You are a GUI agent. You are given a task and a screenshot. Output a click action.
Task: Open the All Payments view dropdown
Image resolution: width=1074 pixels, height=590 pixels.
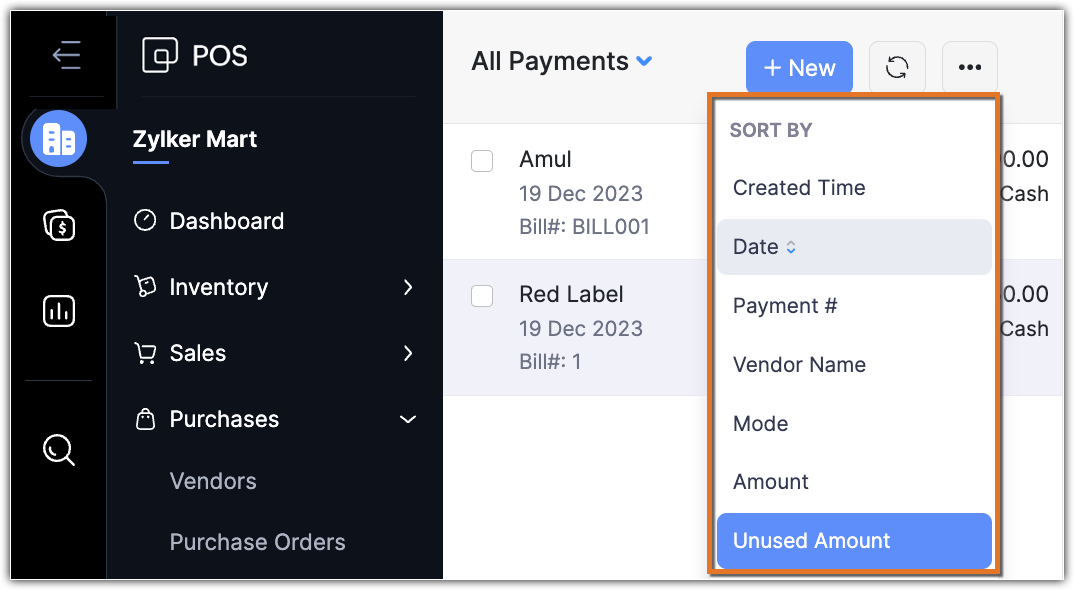coord(645,62)
